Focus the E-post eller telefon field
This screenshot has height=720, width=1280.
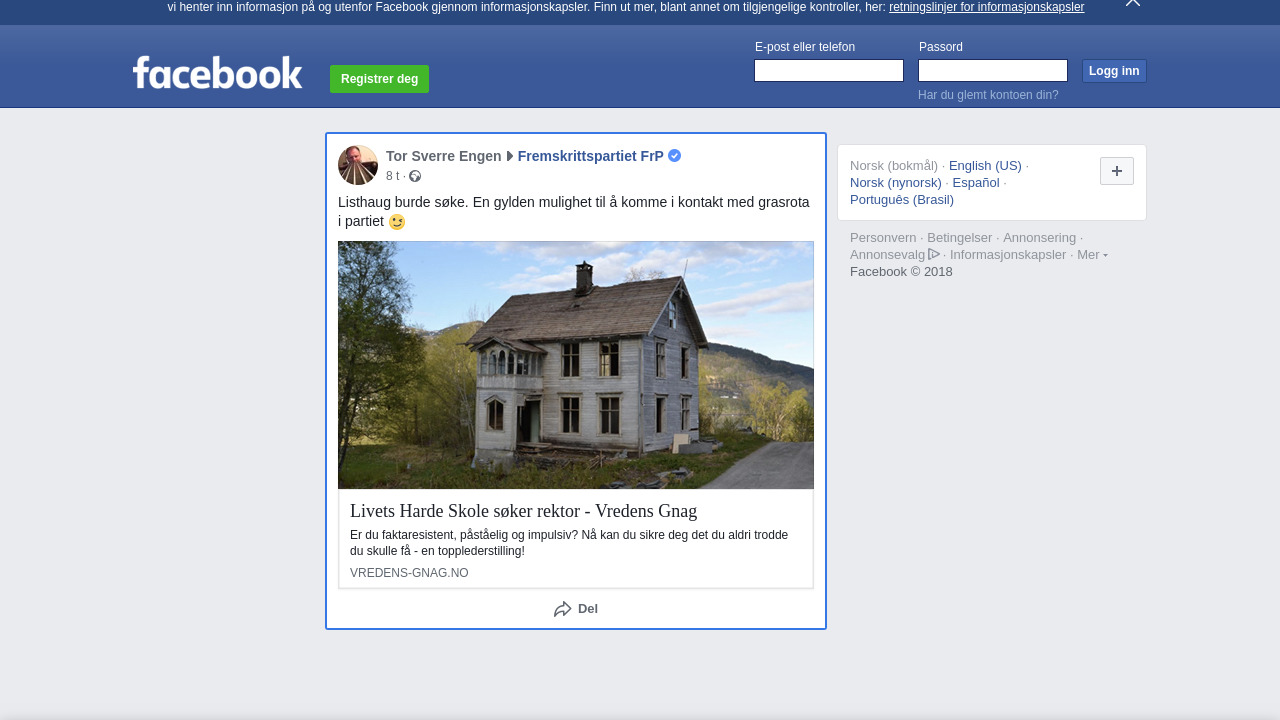coord(829,71)
